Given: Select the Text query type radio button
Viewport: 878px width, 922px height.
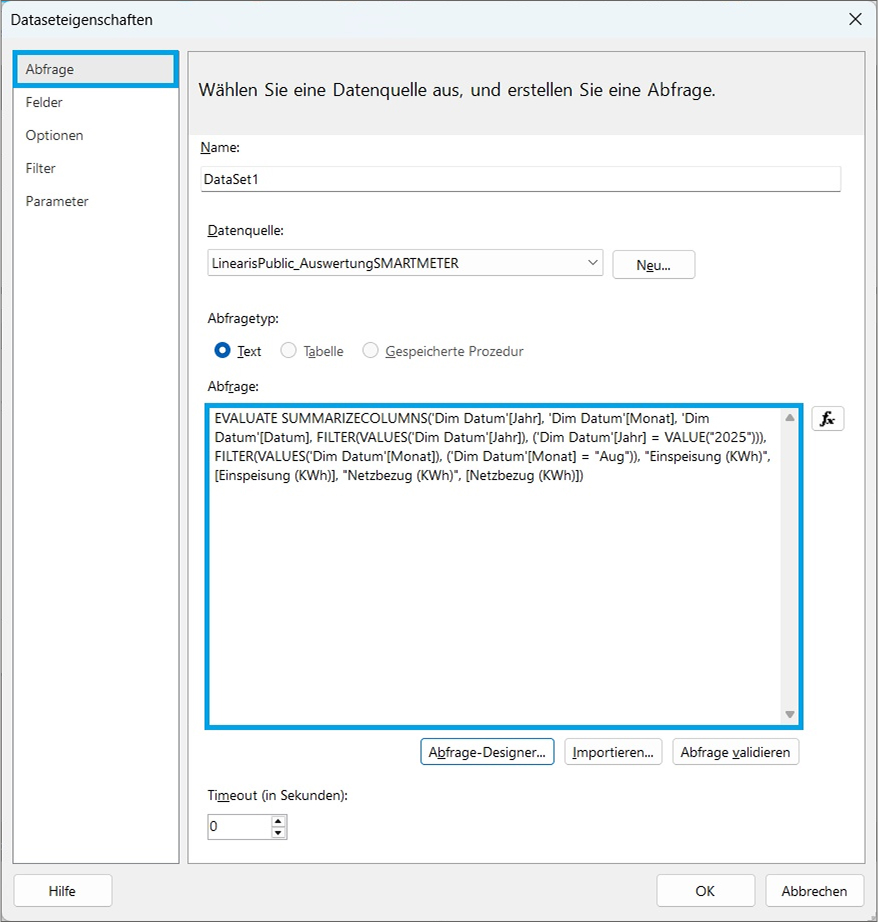Looking at the screenshot, I should coord(223,351).
